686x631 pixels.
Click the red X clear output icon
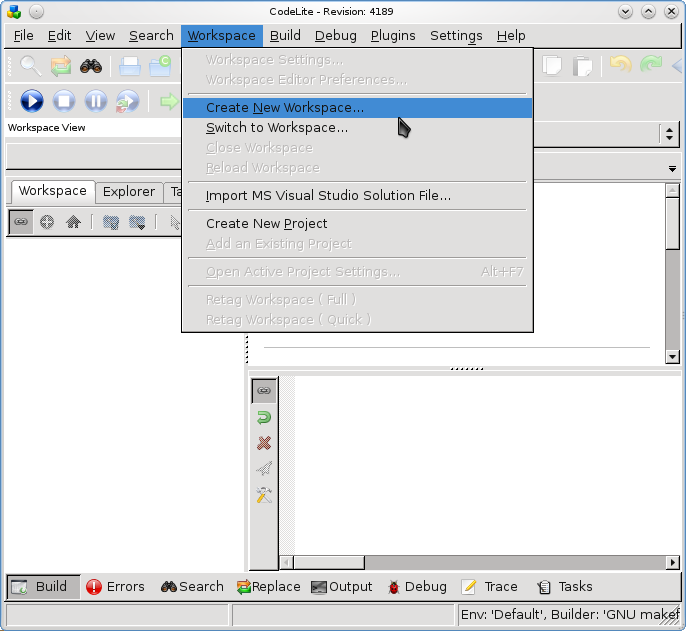pyautogui.click(x=264, y=443)
